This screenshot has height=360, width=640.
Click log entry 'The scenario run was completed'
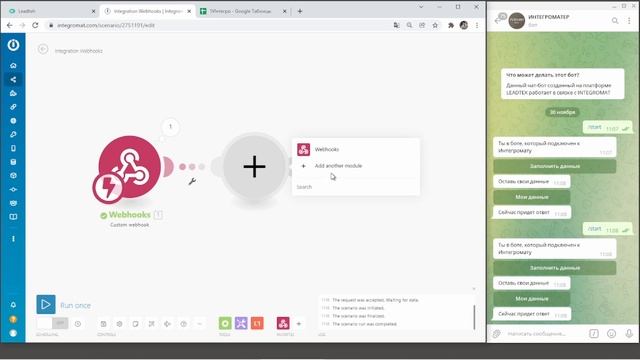tap(364, 324)
